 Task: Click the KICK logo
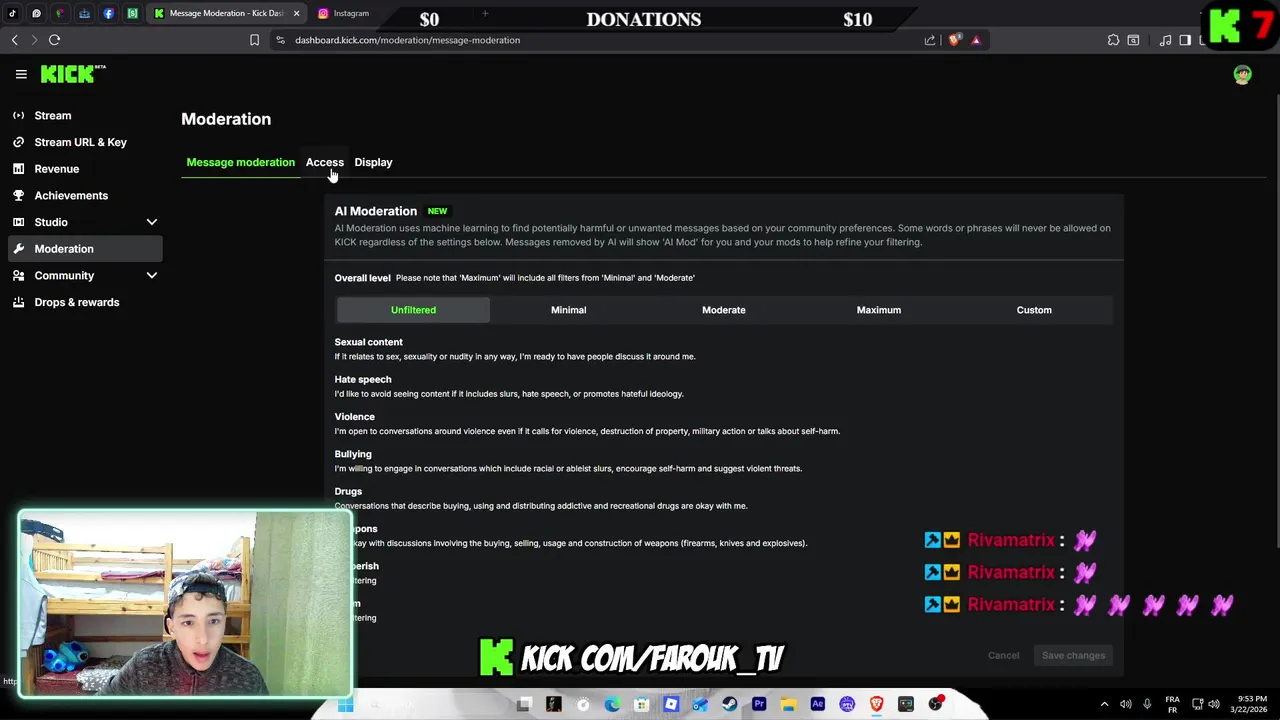[72, 74]
